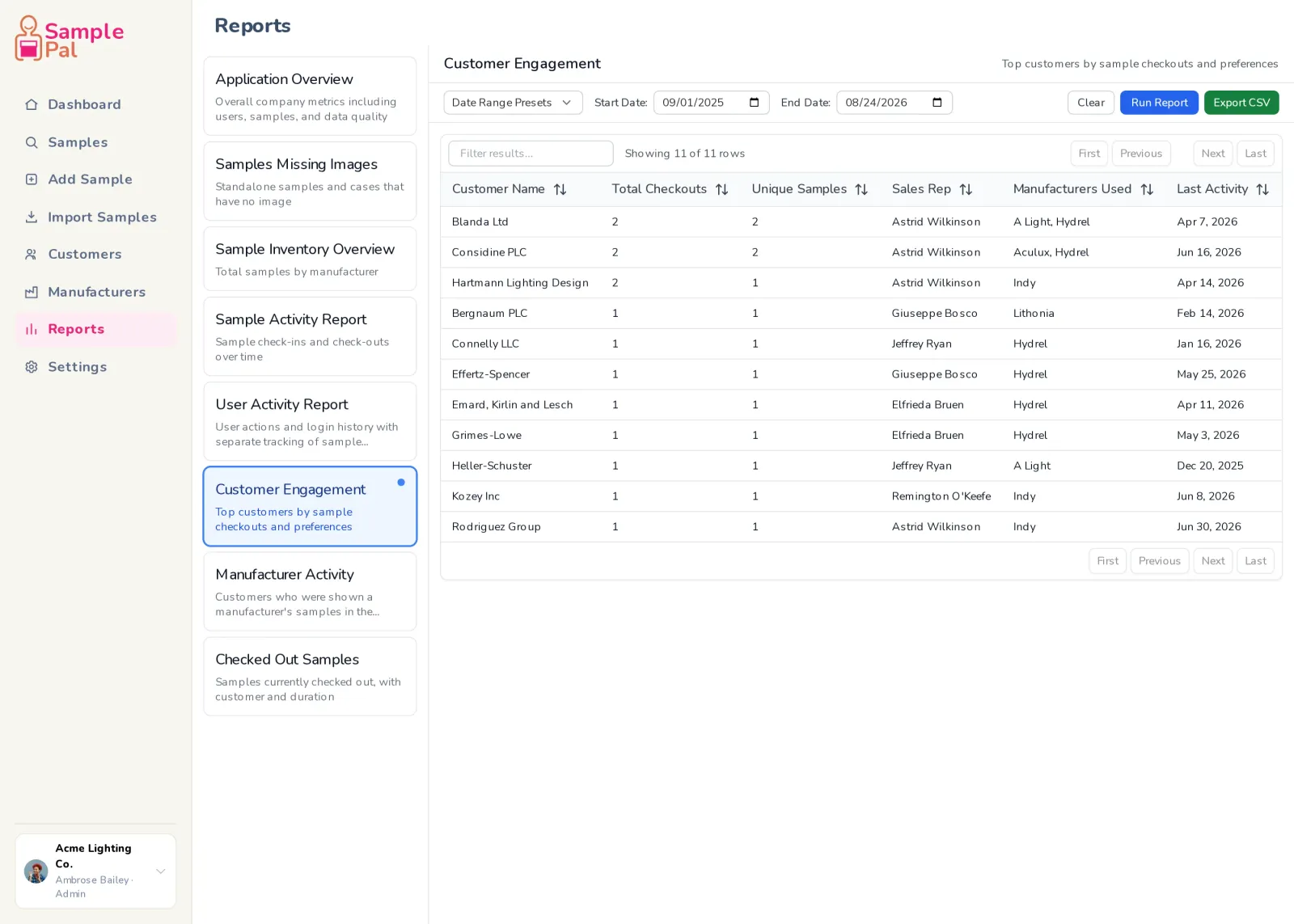Screen dimensions: 1294x924
Task: Select the User Activity Report
Action: click(310, 421)
